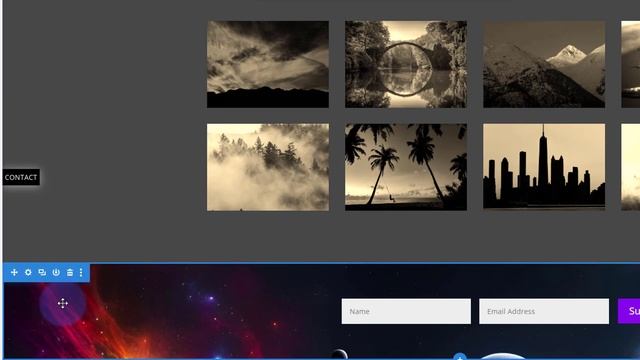Open the city skyline silhouette thumbnail
Screen dimensions: 640x360
click(x=544, y=167)
